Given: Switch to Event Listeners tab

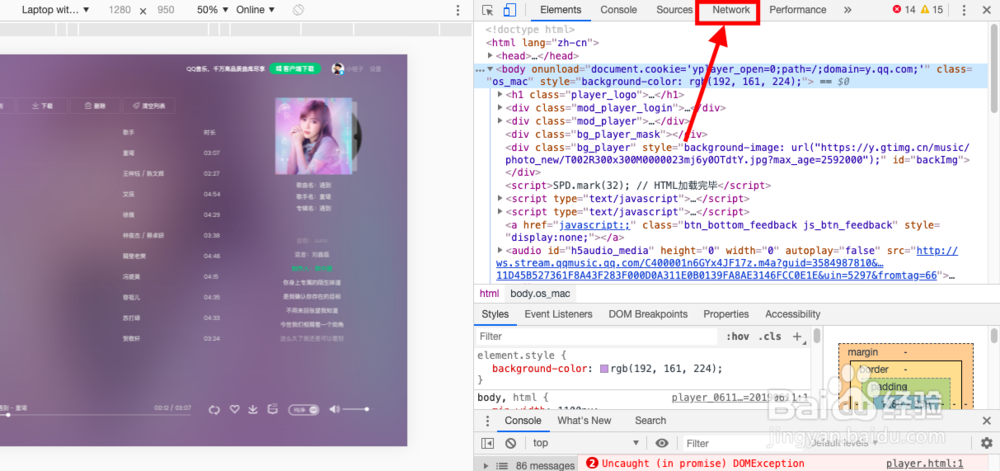Looking at the screenshot, I should [558, 314].
